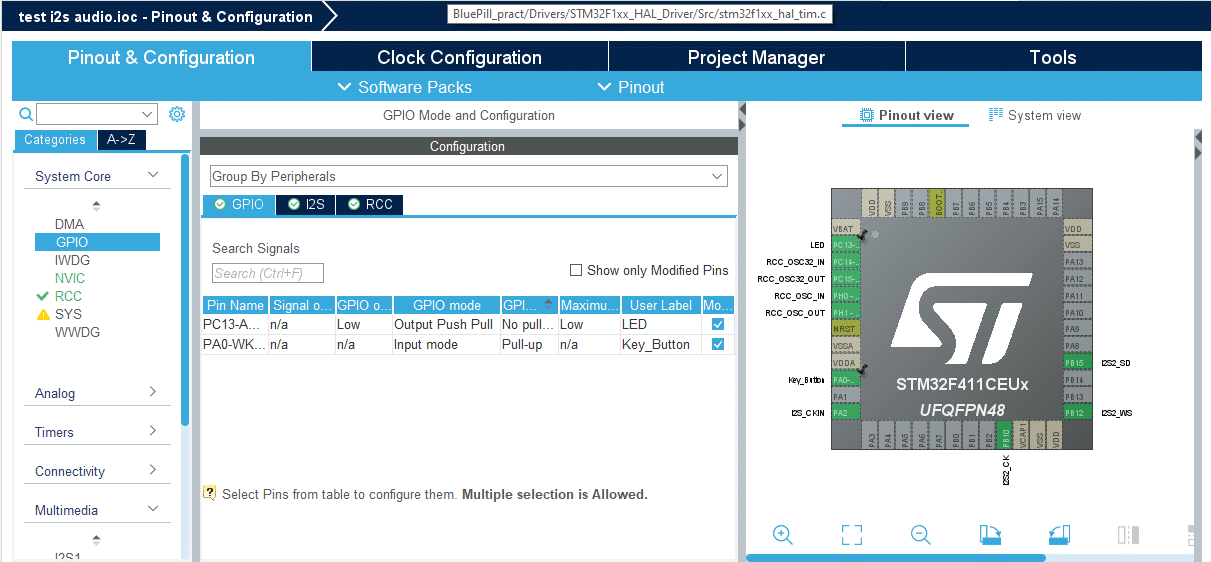Switch to Clock Configuration tab
Screen dimensions: 1211x562
click(x=459, y=57)
